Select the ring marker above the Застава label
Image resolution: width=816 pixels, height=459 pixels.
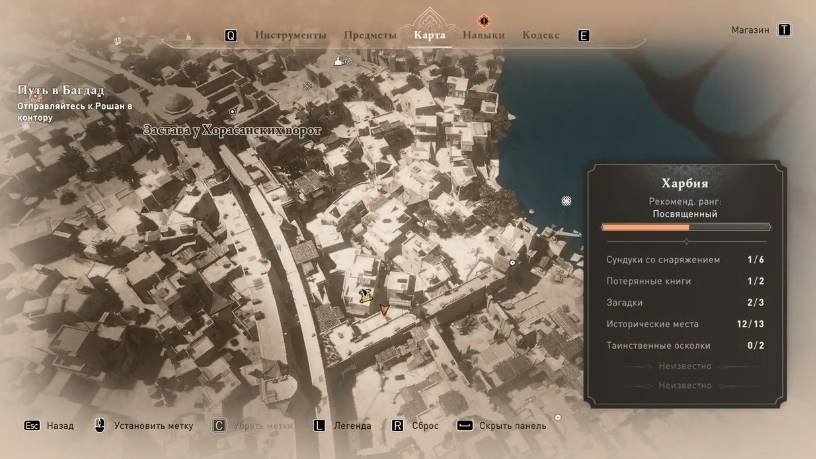(232, 111)
